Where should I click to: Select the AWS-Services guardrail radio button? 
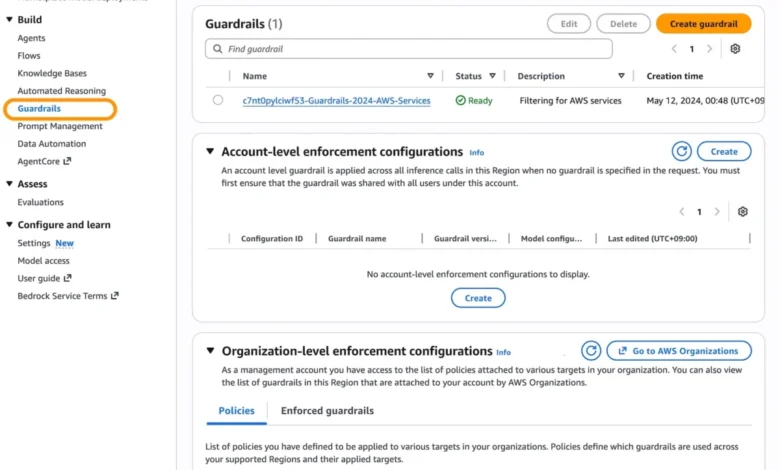[218, 100]
